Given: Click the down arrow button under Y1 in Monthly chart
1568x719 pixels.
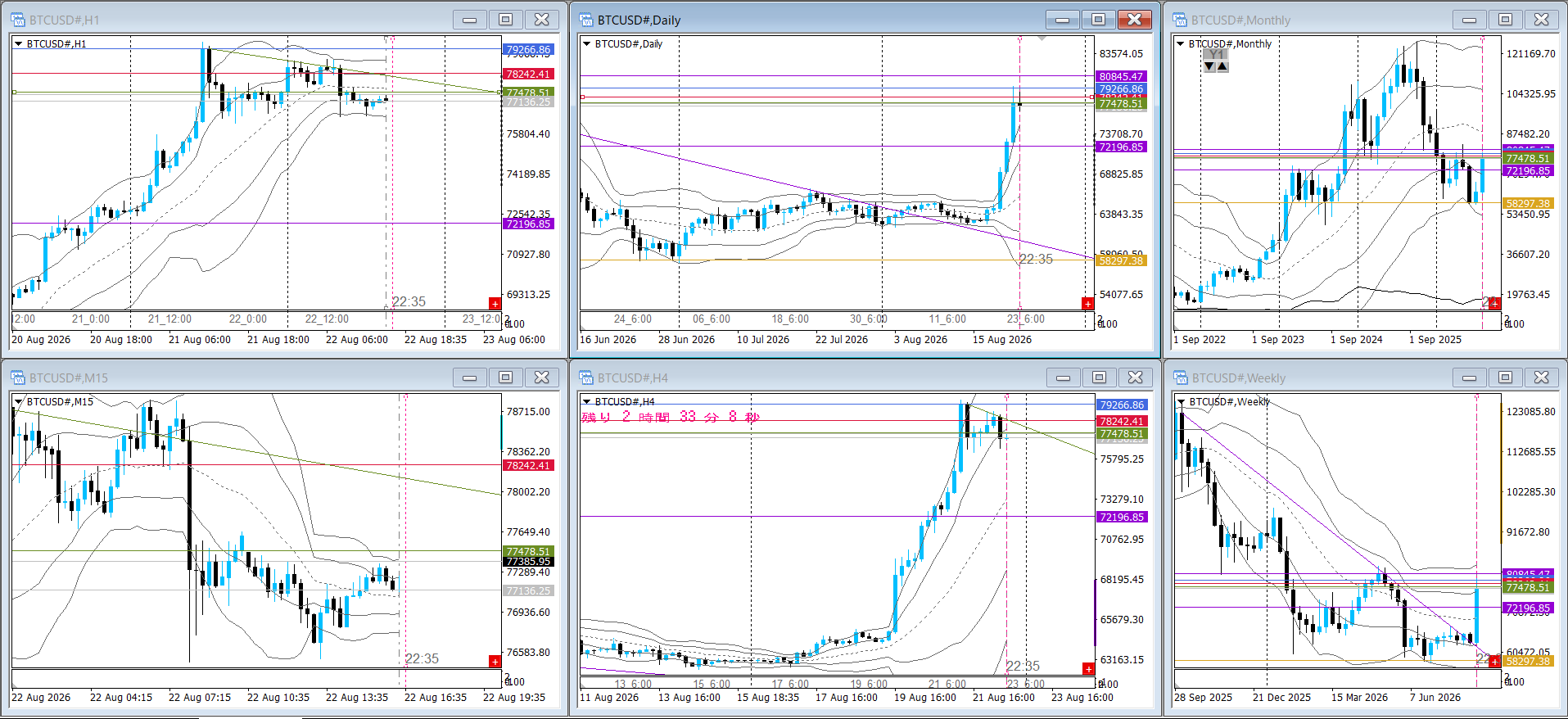Looking at the screenshot, I should (x=1209, y=66).
